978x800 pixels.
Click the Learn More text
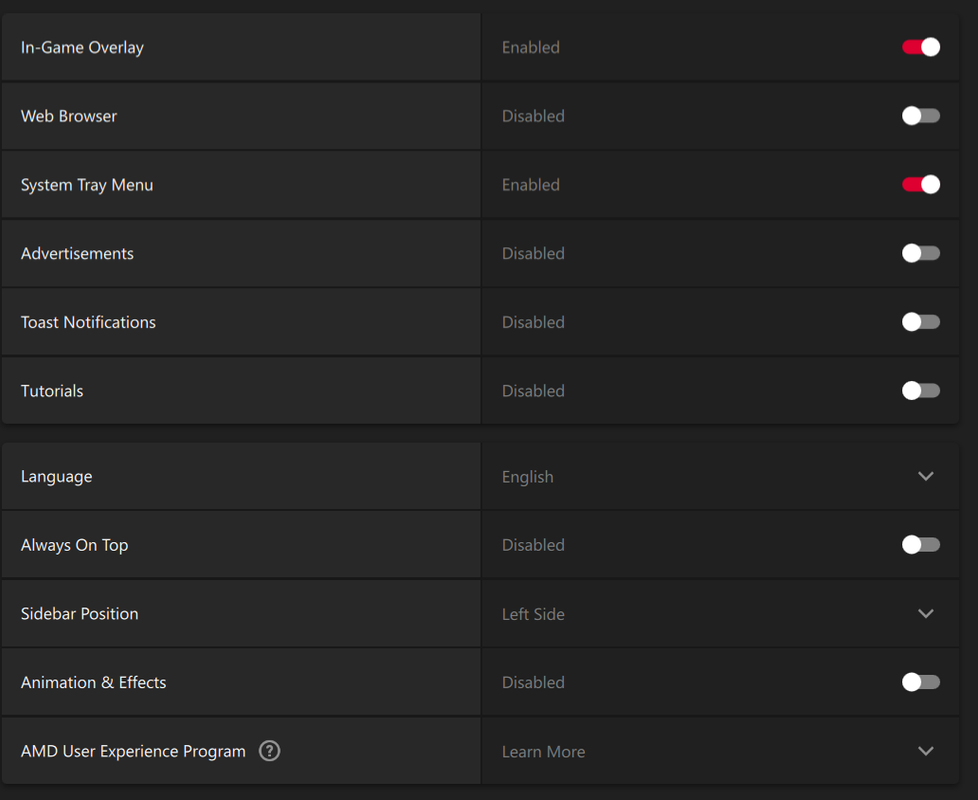(543, 751)
